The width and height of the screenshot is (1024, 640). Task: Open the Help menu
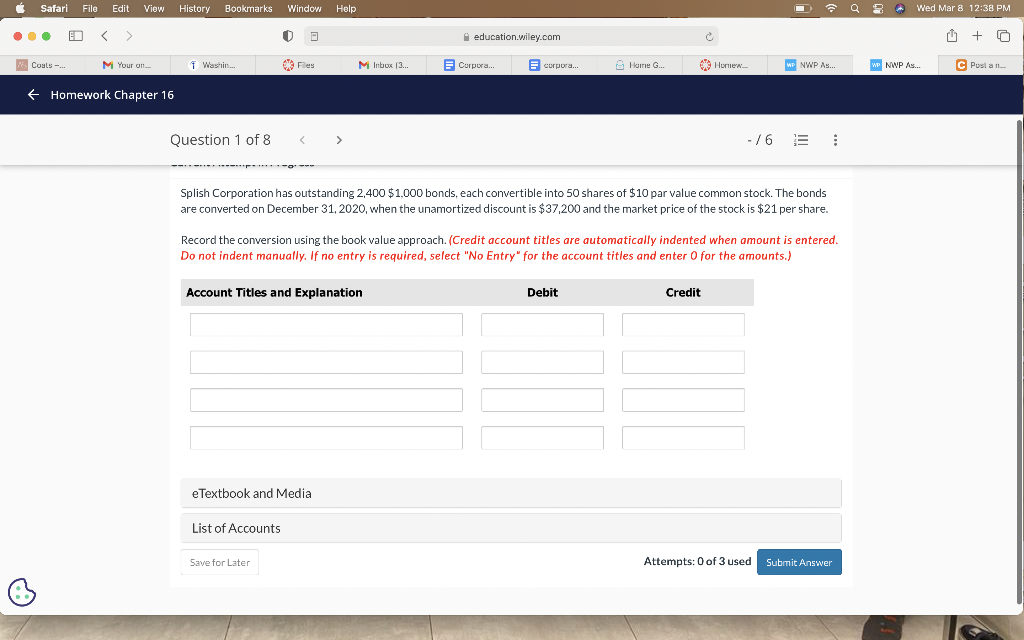[346, 8]
